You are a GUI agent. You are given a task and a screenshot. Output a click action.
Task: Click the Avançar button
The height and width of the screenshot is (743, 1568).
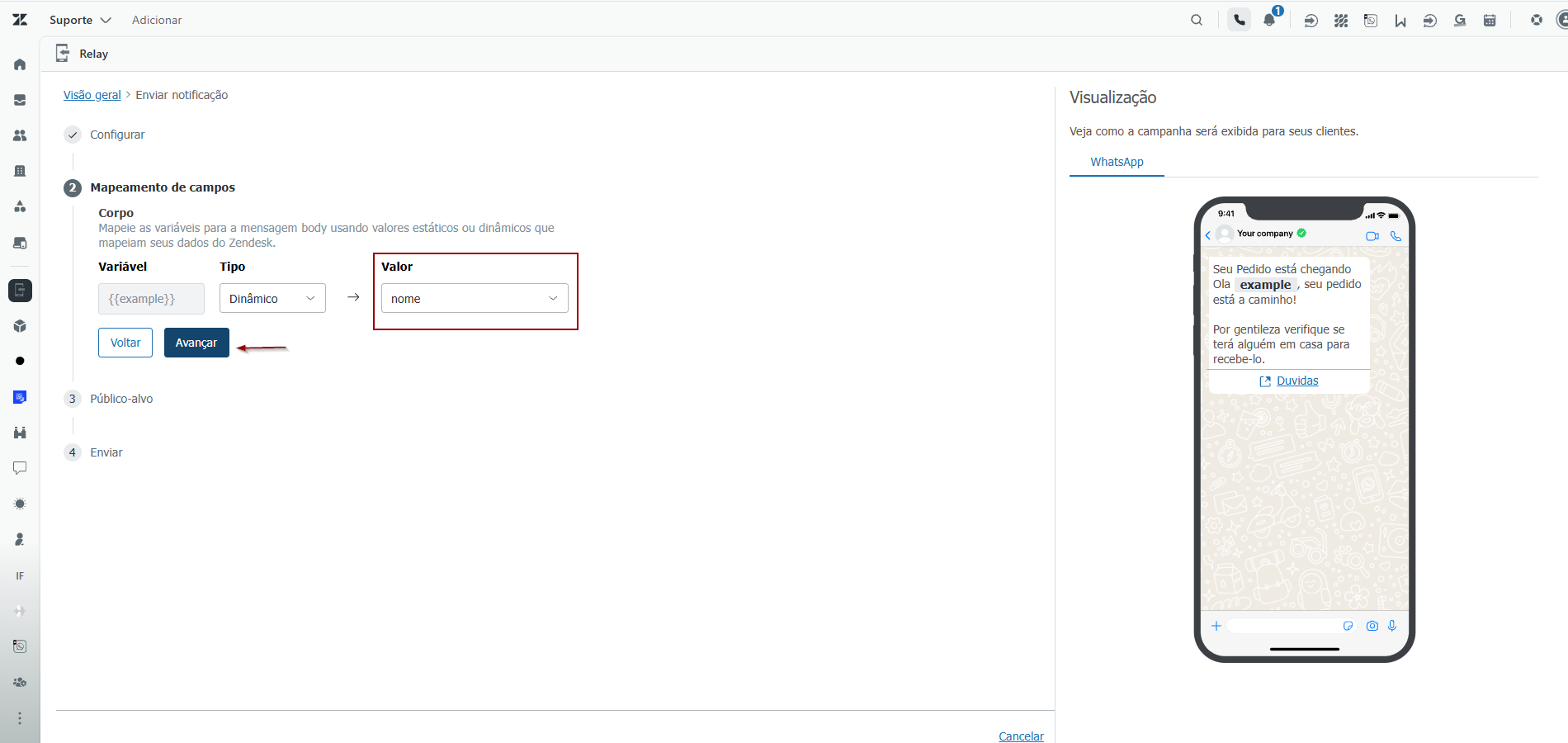click(x=196, y=343)
